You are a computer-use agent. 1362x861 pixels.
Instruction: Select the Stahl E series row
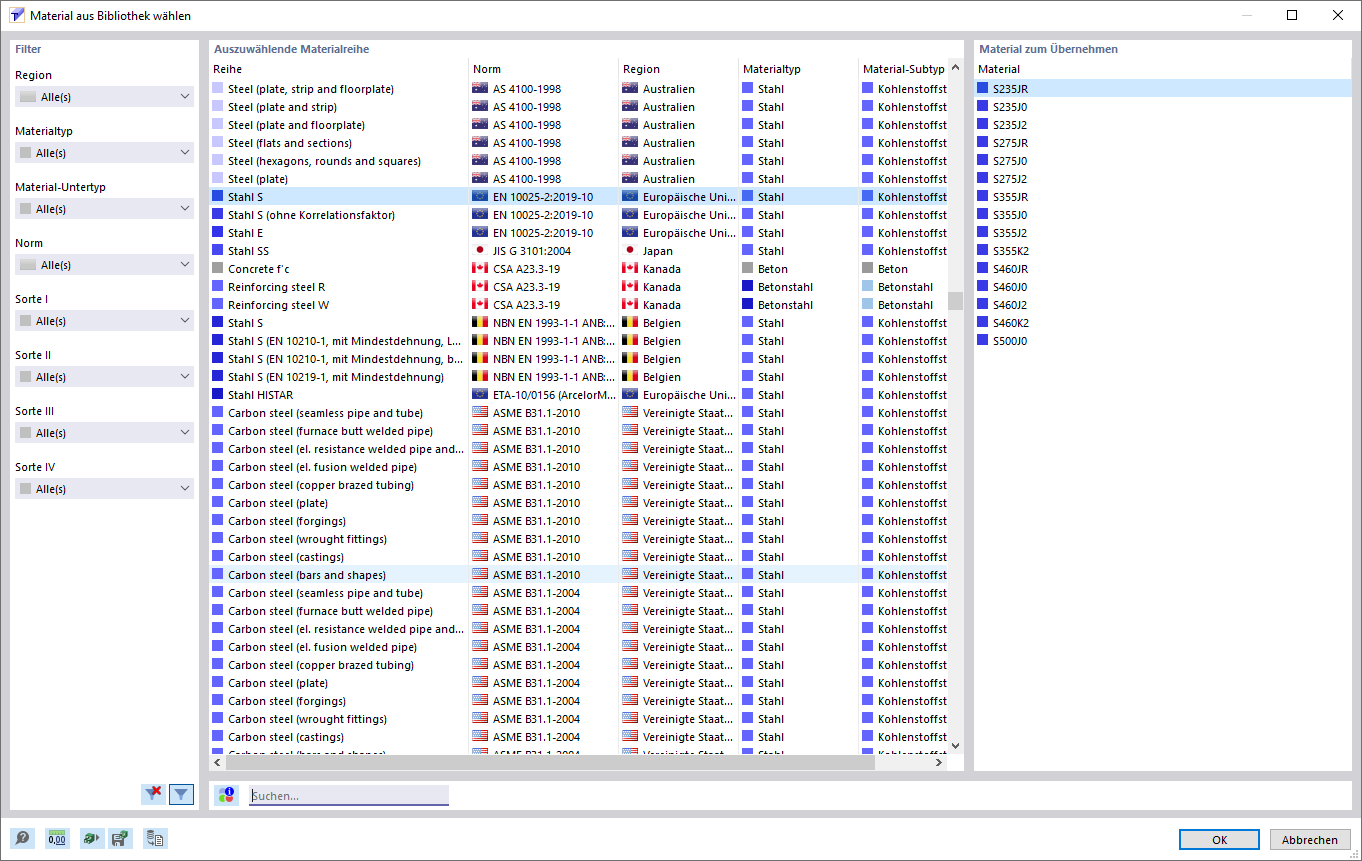click(579, 233)
